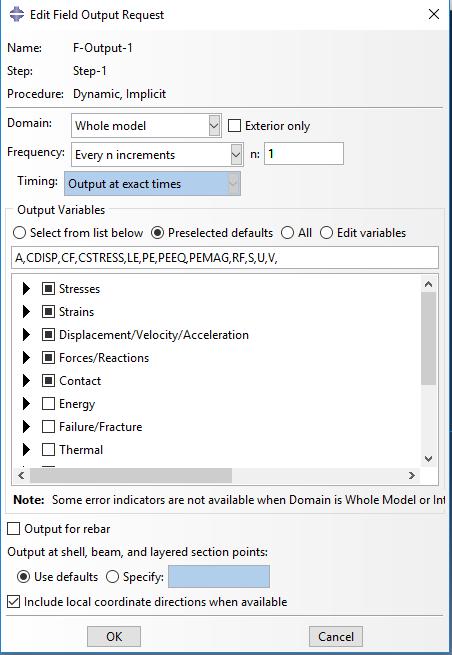
Task: Toggle the Forces/Reactions checkbox
Action: point(48,358)
